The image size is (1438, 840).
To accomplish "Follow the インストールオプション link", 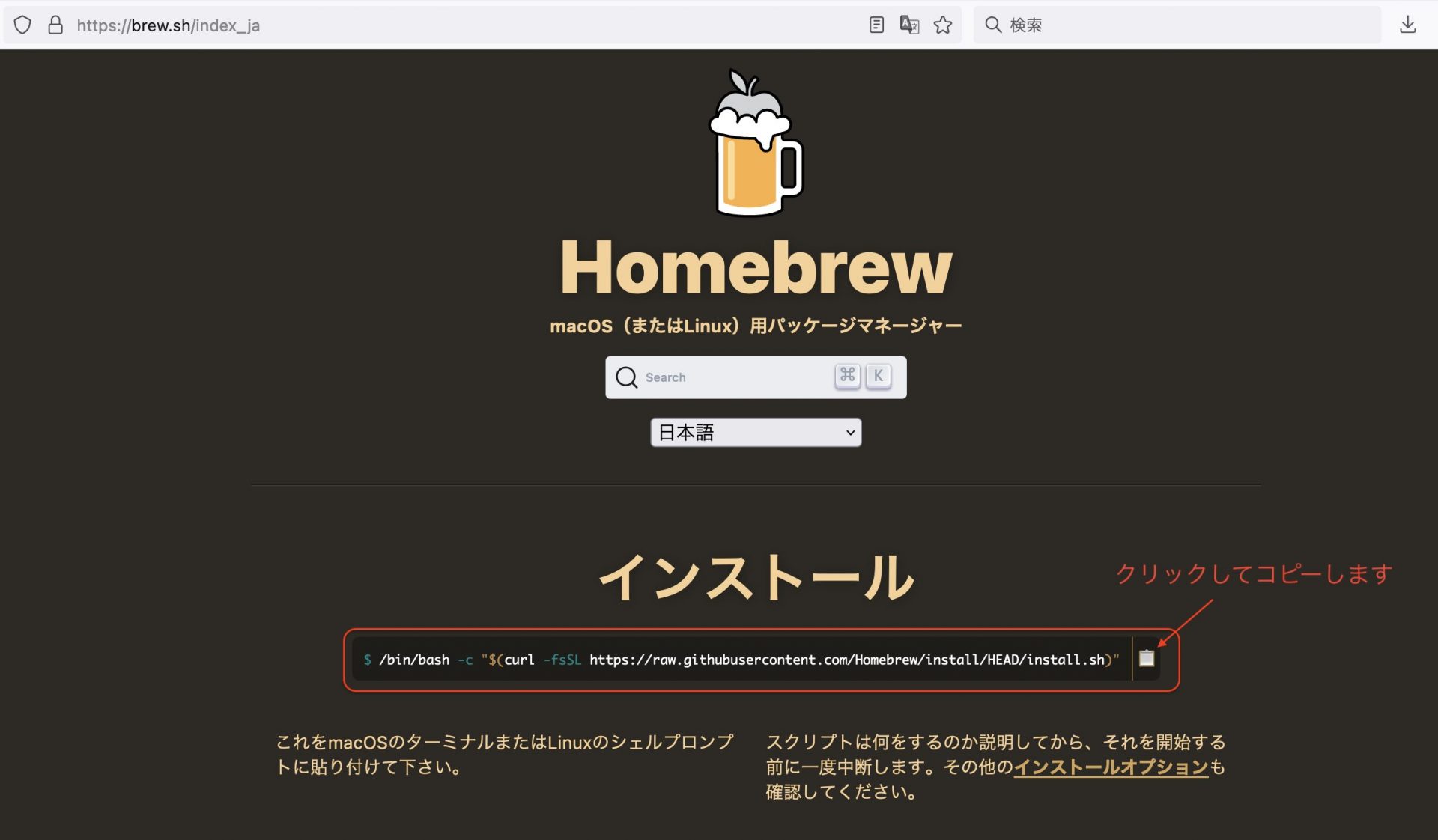I will click(x=1111, y=767).
